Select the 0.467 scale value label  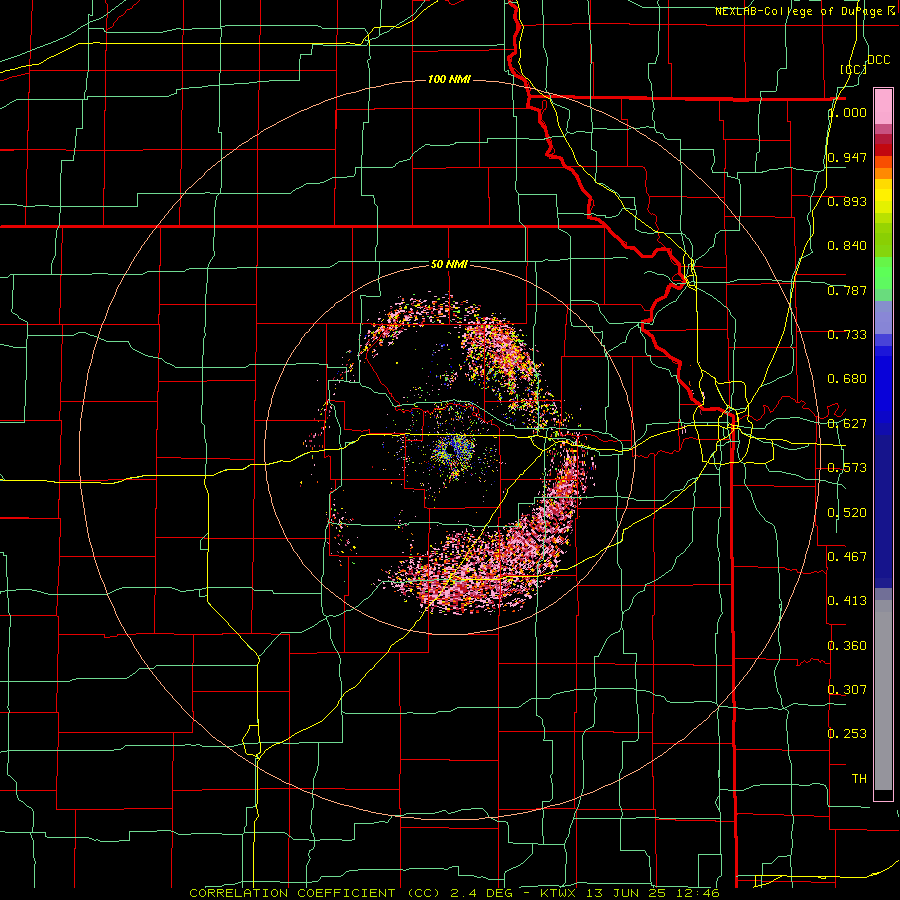[x=847, y=557]
